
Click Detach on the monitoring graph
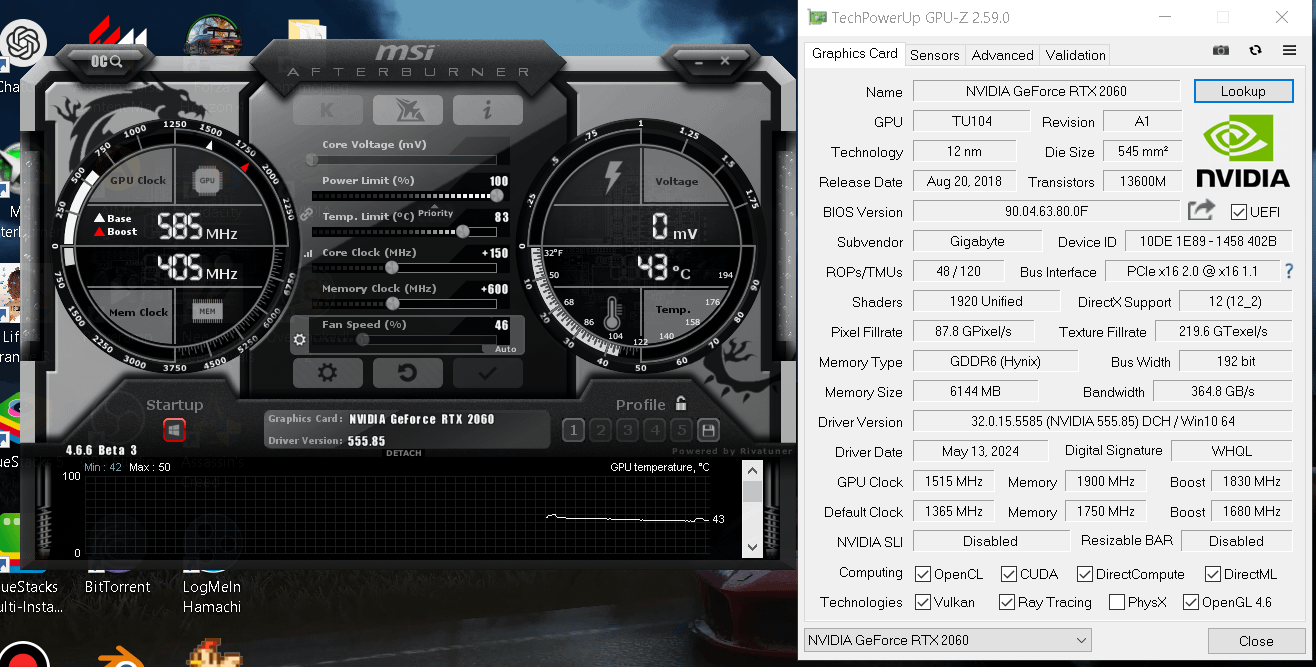tap(403, 453)
